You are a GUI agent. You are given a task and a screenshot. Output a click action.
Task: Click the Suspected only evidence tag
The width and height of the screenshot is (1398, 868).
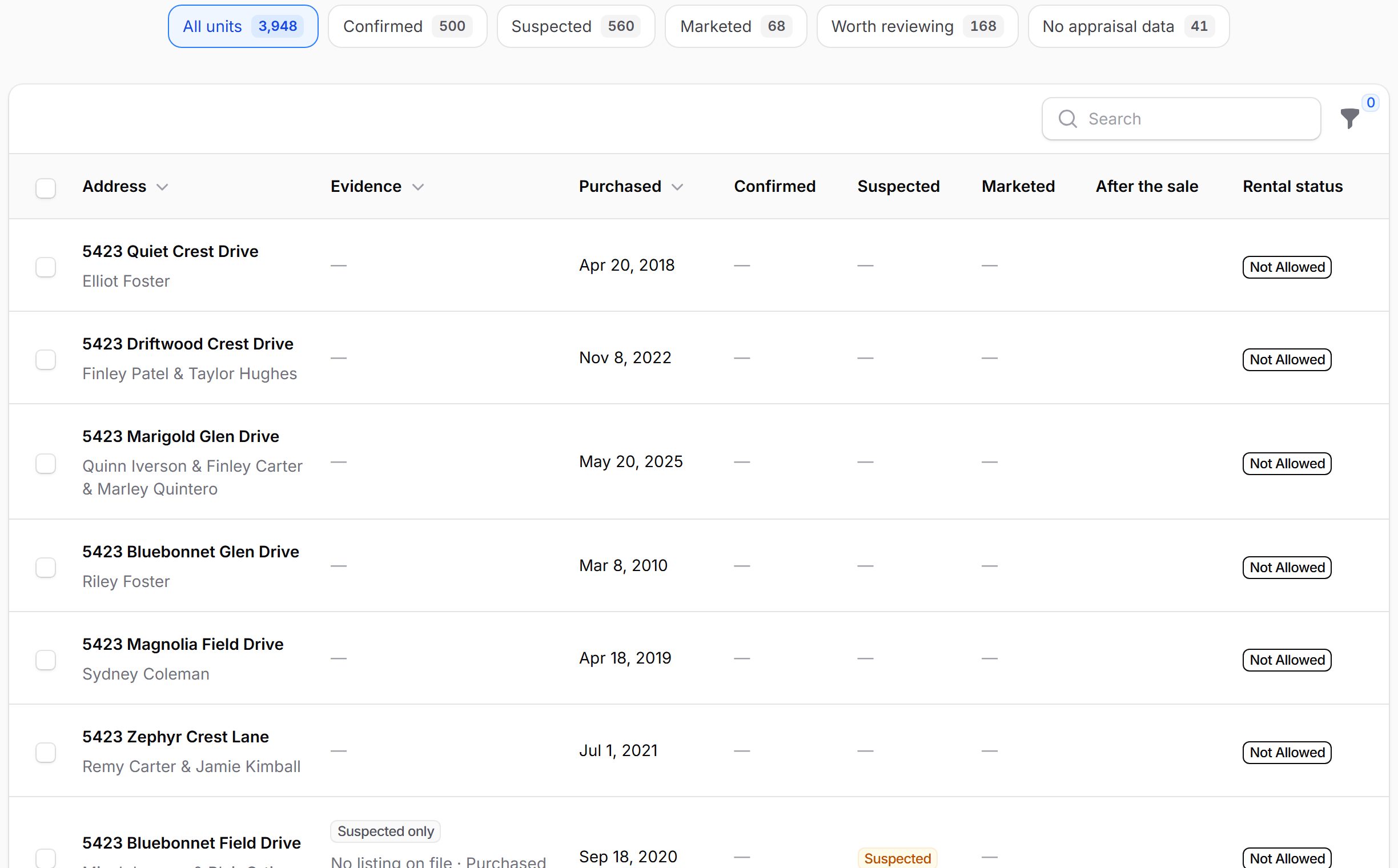385,831
